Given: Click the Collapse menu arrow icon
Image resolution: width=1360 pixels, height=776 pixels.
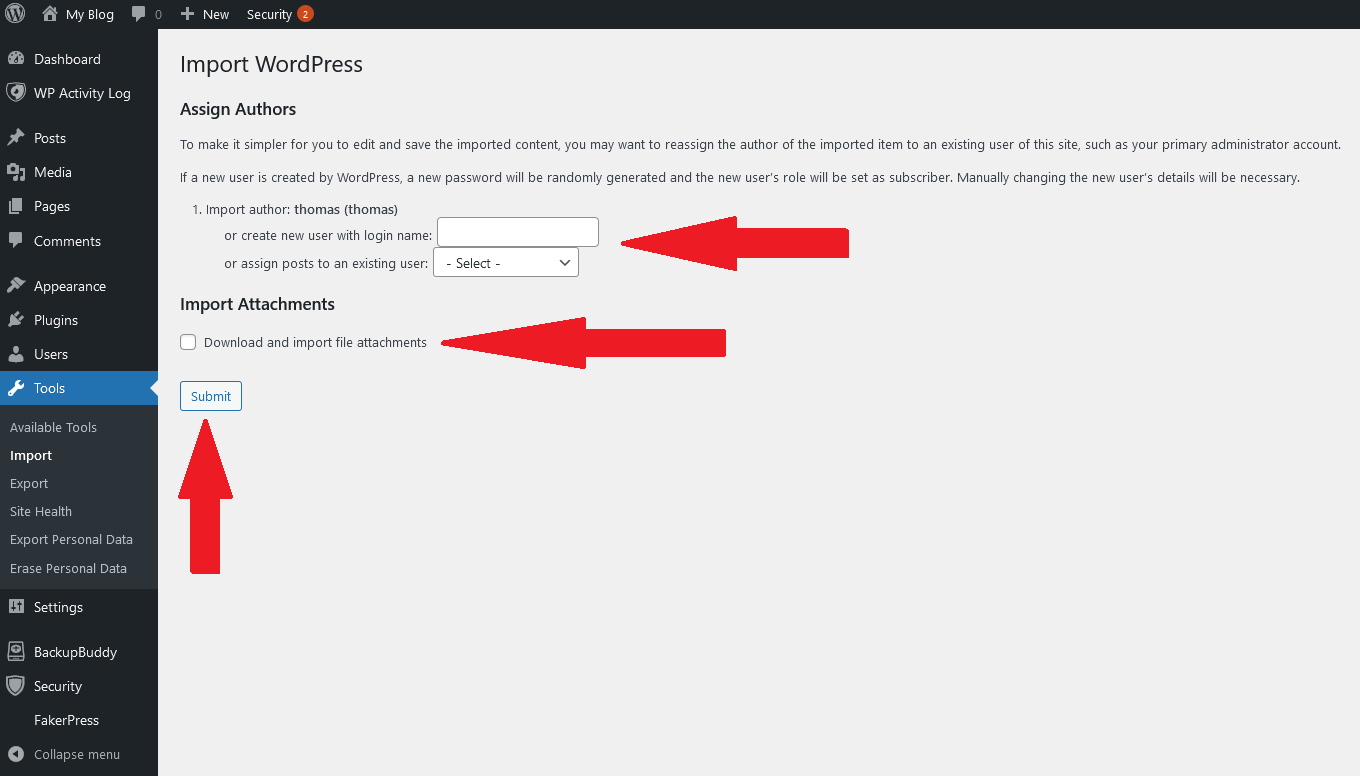Looking at the screenshot, I should pyautogui.click(x=15, y=754).
